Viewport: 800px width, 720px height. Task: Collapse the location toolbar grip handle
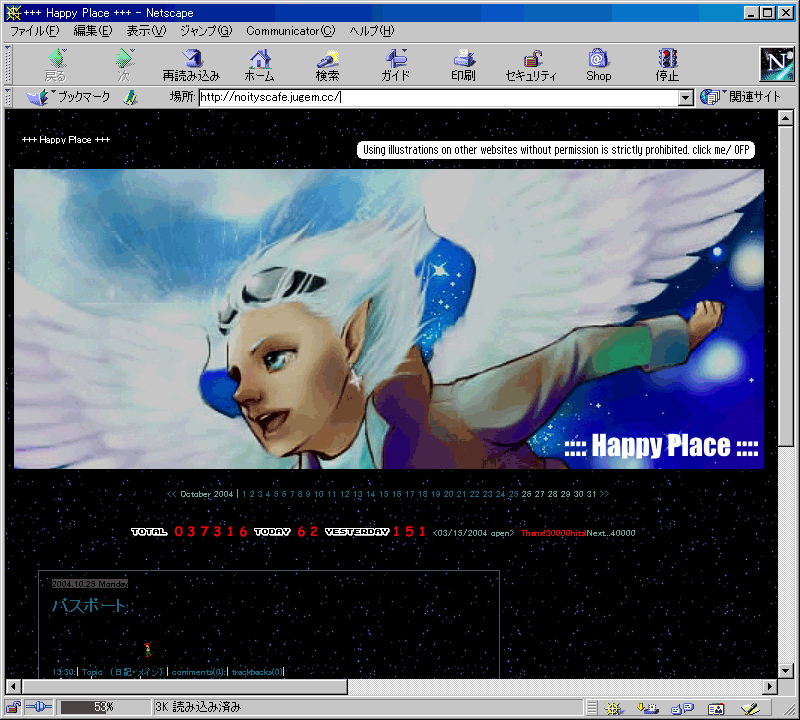pyautogui.click(x=8, y=97)
